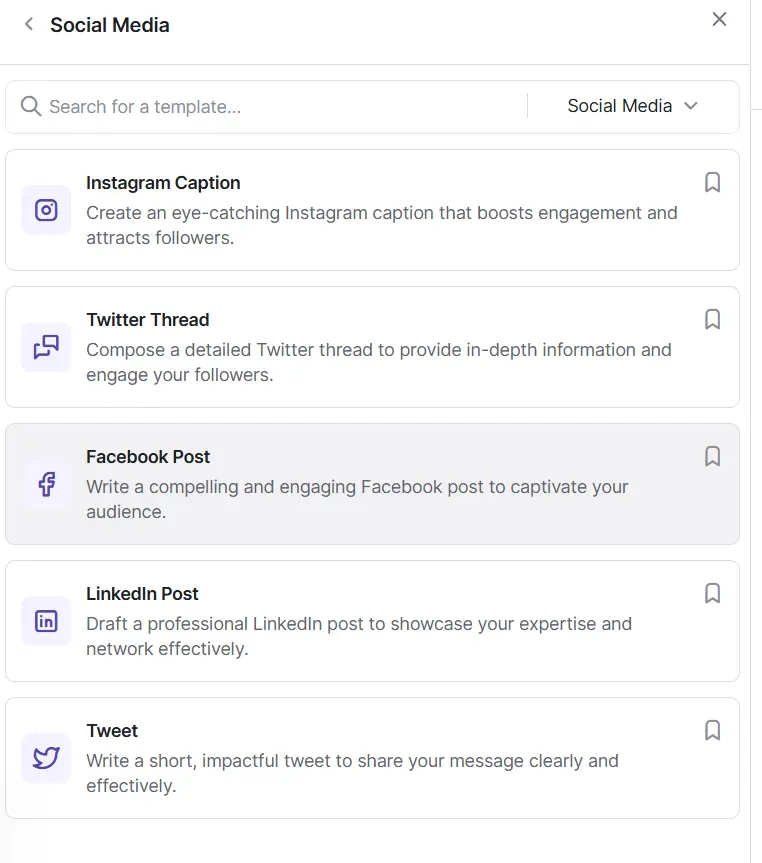762x863 pixels.
Task: Open the Social Media category dropdown
Action: click(633, 106)
